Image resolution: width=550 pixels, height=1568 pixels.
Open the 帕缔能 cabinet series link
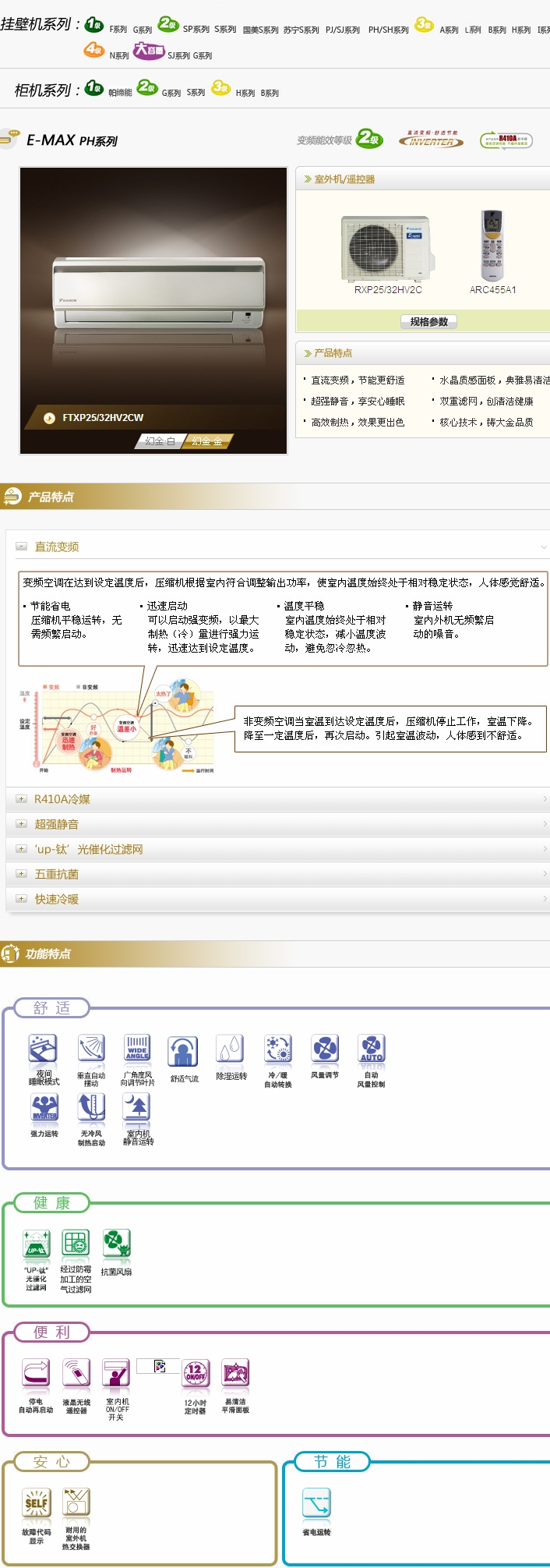coord(120,93)
